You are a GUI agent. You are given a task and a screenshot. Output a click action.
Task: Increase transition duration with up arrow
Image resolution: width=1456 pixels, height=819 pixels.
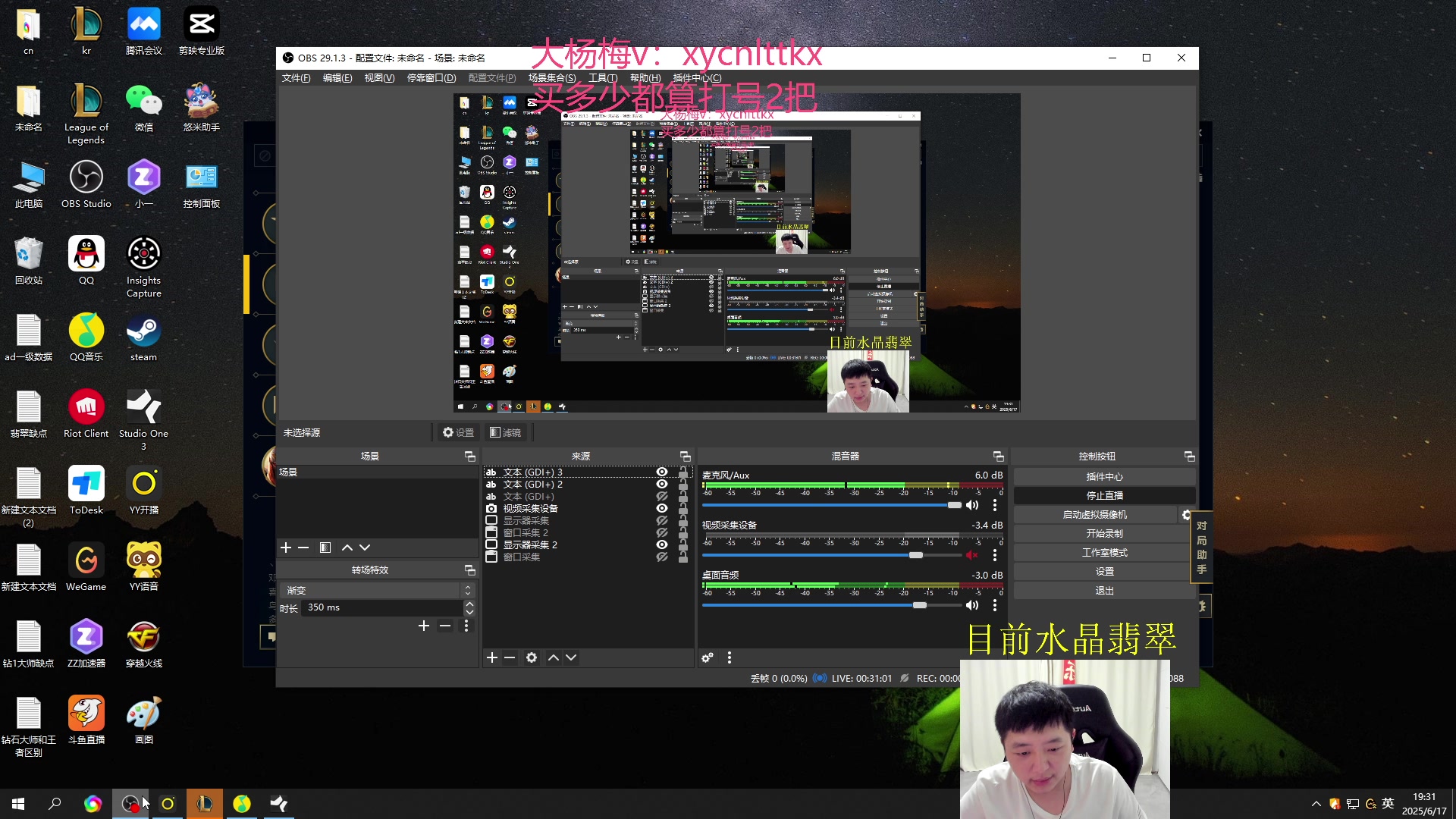click(469, 604)
